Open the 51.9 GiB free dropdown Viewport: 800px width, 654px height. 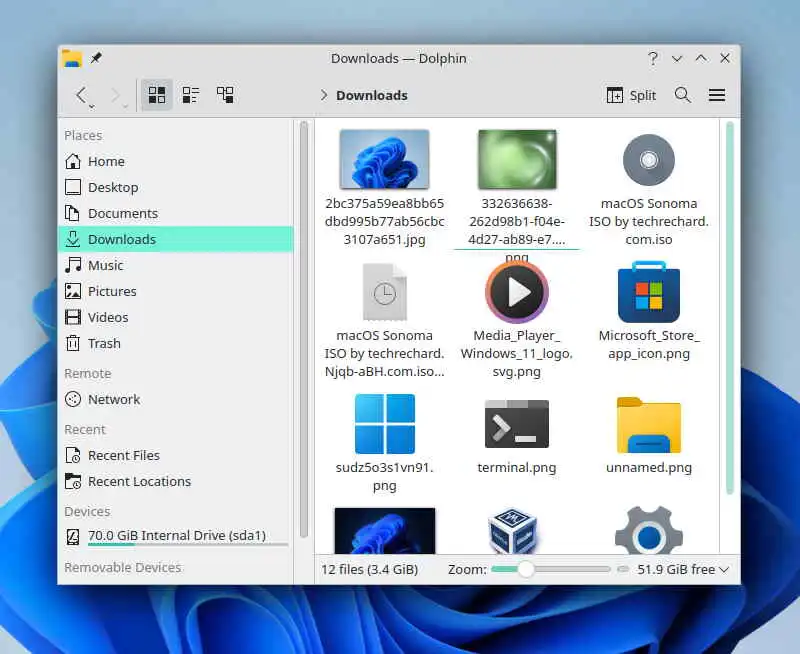[683, 569]
